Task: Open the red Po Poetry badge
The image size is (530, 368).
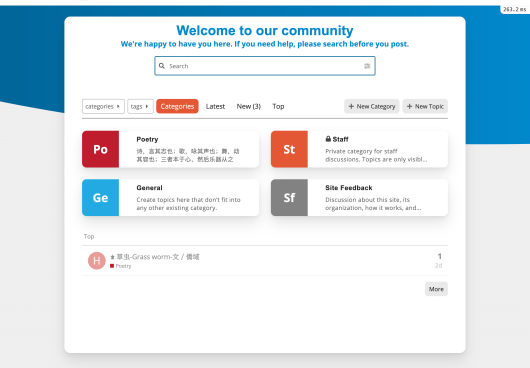Action: (100, 149)
